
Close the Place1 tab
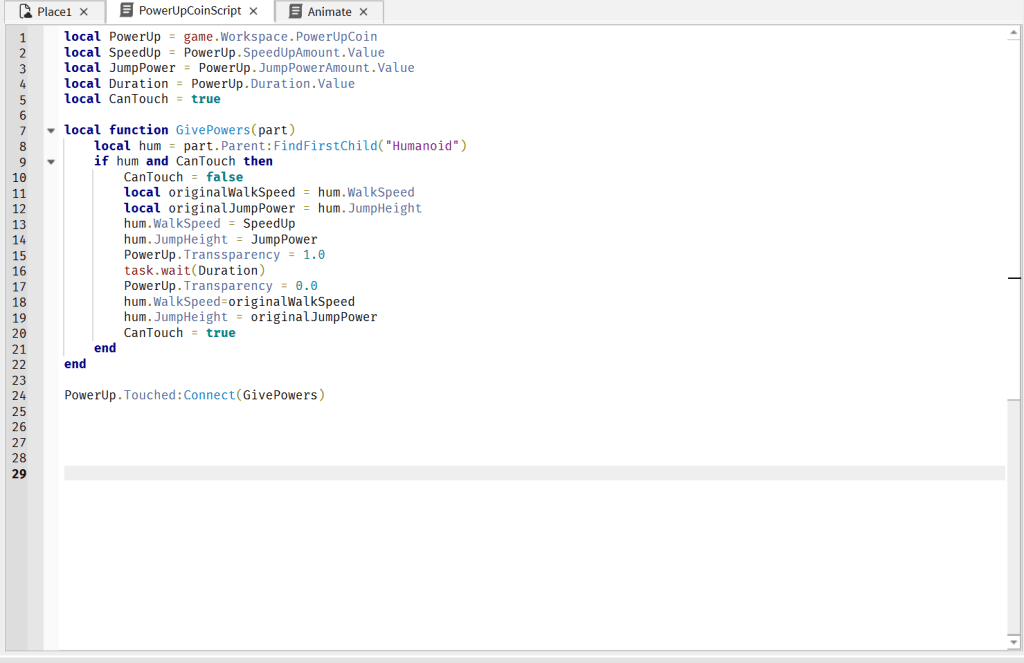84,12
